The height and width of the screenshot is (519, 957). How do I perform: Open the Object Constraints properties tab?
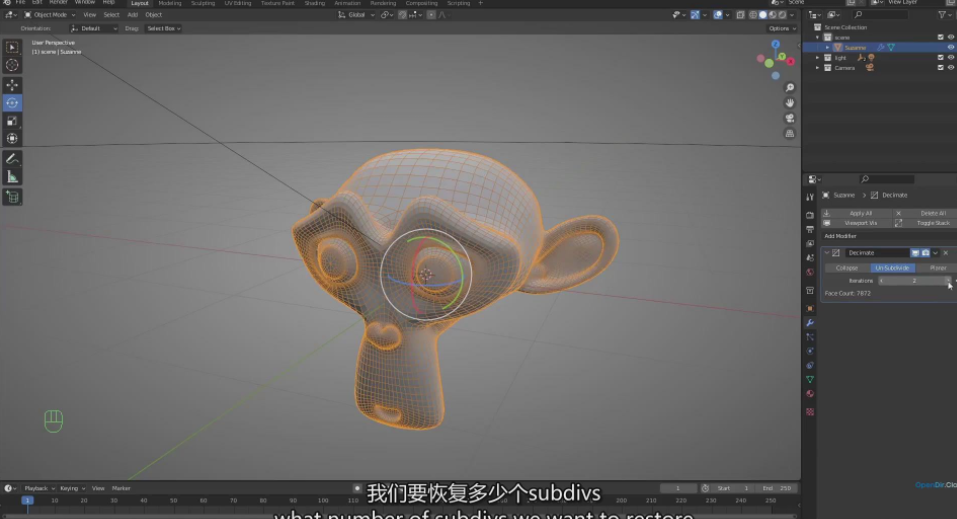[810, 365]
